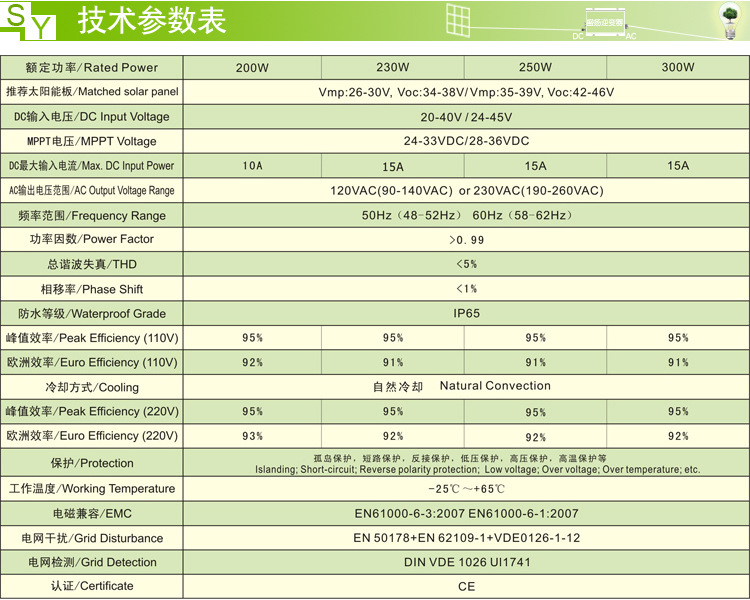
Task: Click the >0.99 power factor value
Action: pos(466,240)
